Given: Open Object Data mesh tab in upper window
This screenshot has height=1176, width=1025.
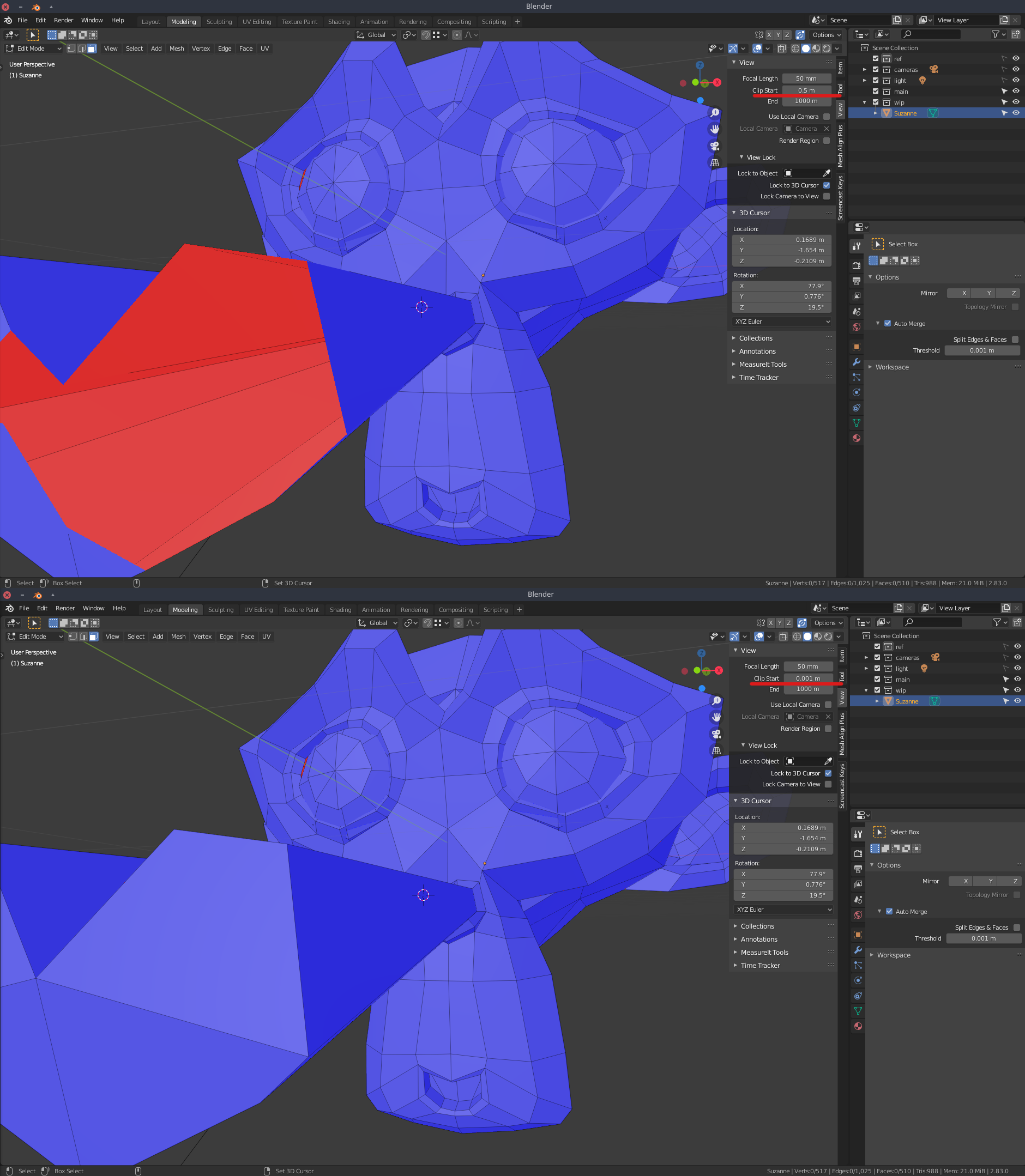Looking at the screenshot, I should tap(857, 423).
